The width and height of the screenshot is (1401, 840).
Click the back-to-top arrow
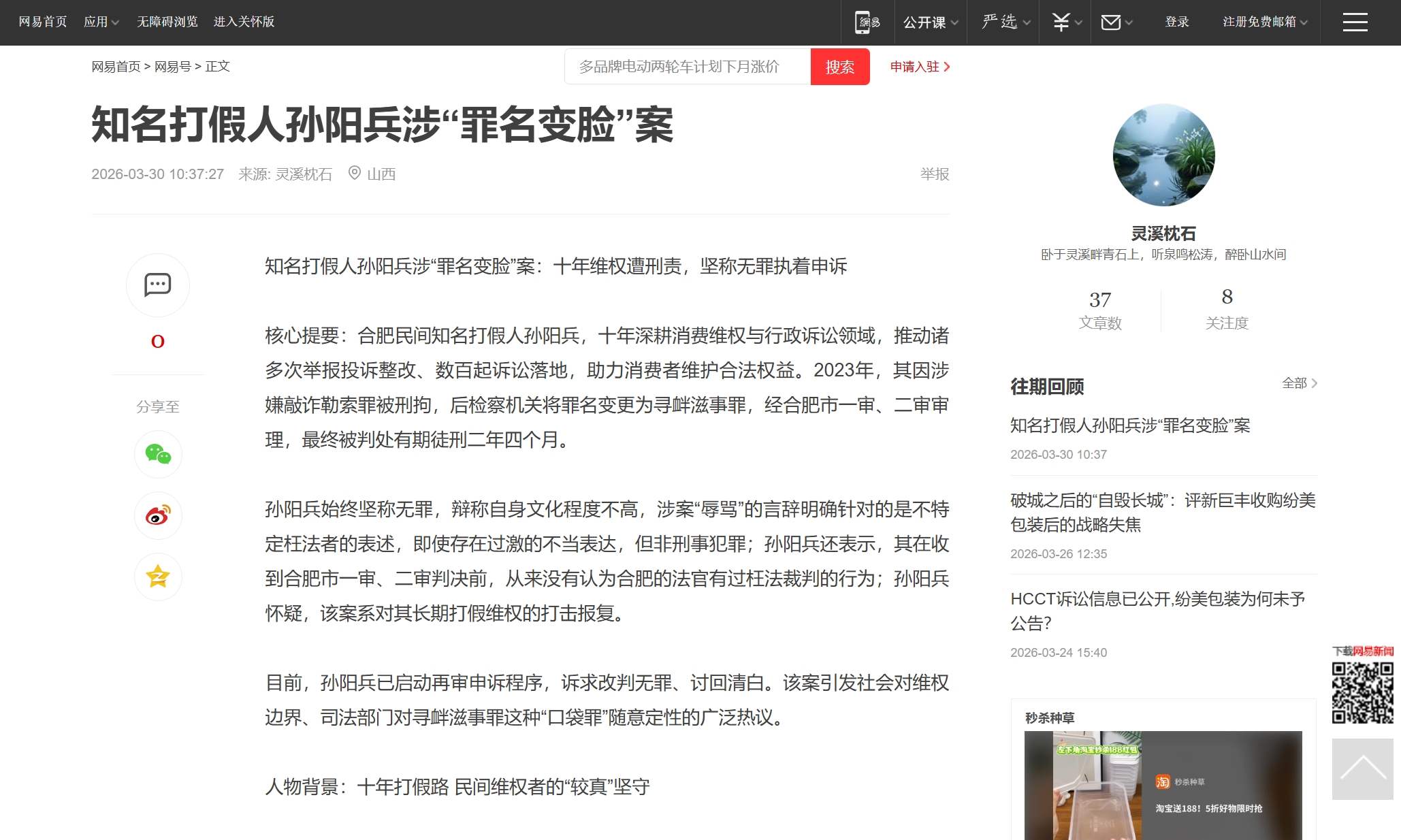click(1362, 769)
